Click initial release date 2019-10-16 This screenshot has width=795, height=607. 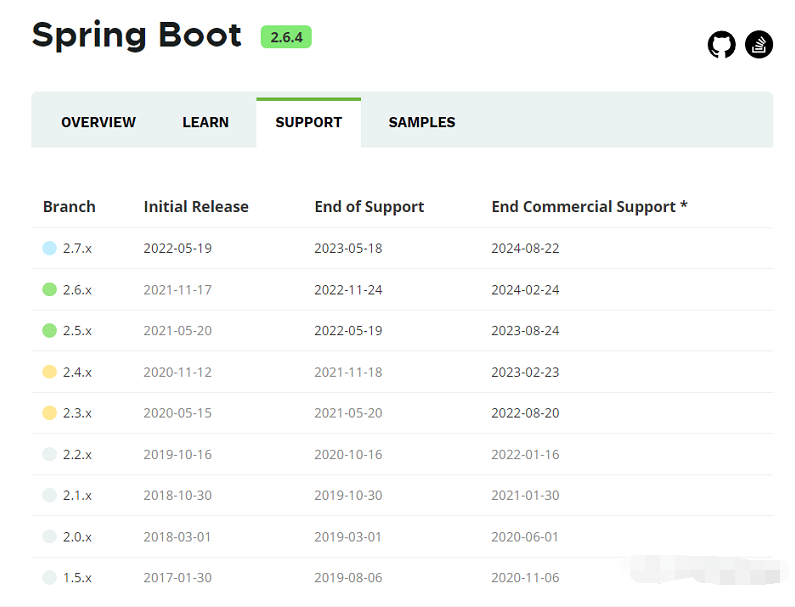point(177,454)
